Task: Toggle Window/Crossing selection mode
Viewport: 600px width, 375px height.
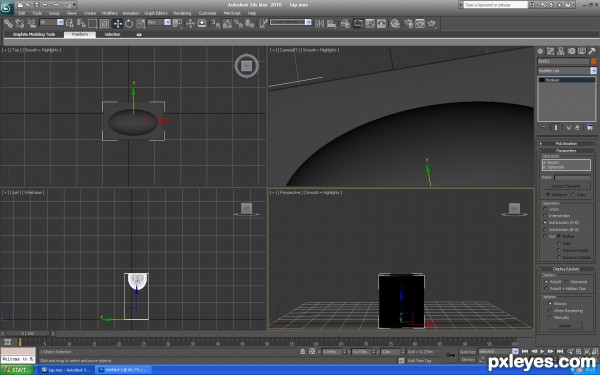Action: pyautogui.click(x=104, y=24)
